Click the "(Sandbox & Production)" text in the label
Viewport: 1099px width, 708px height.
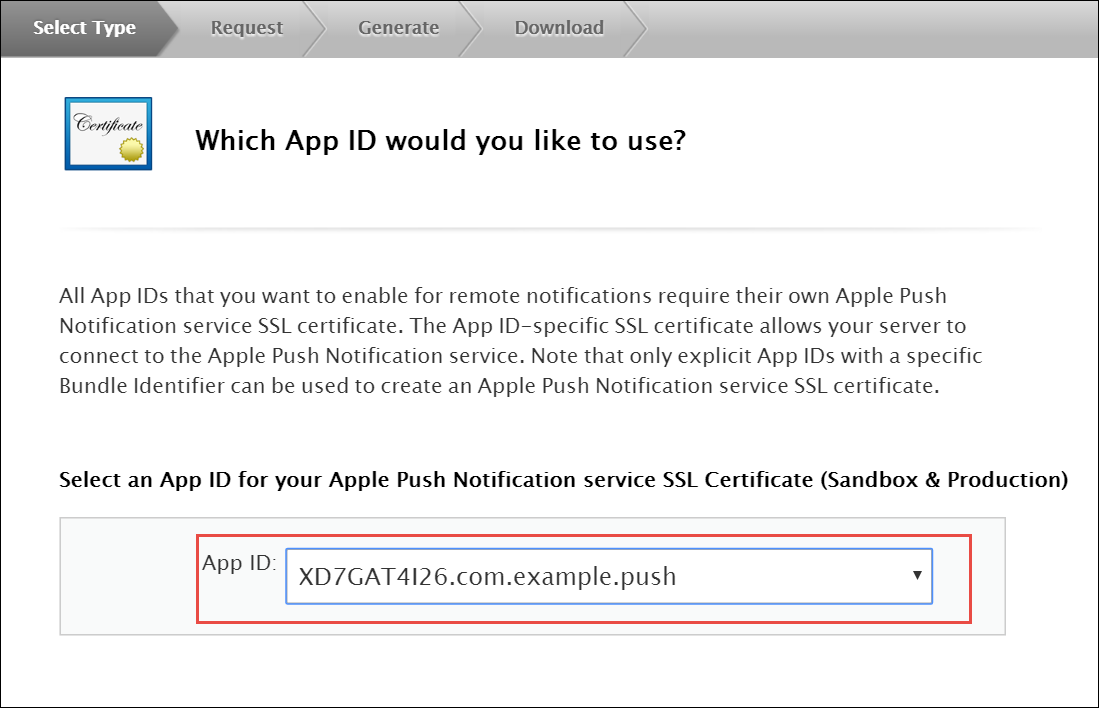pos(943,480)
